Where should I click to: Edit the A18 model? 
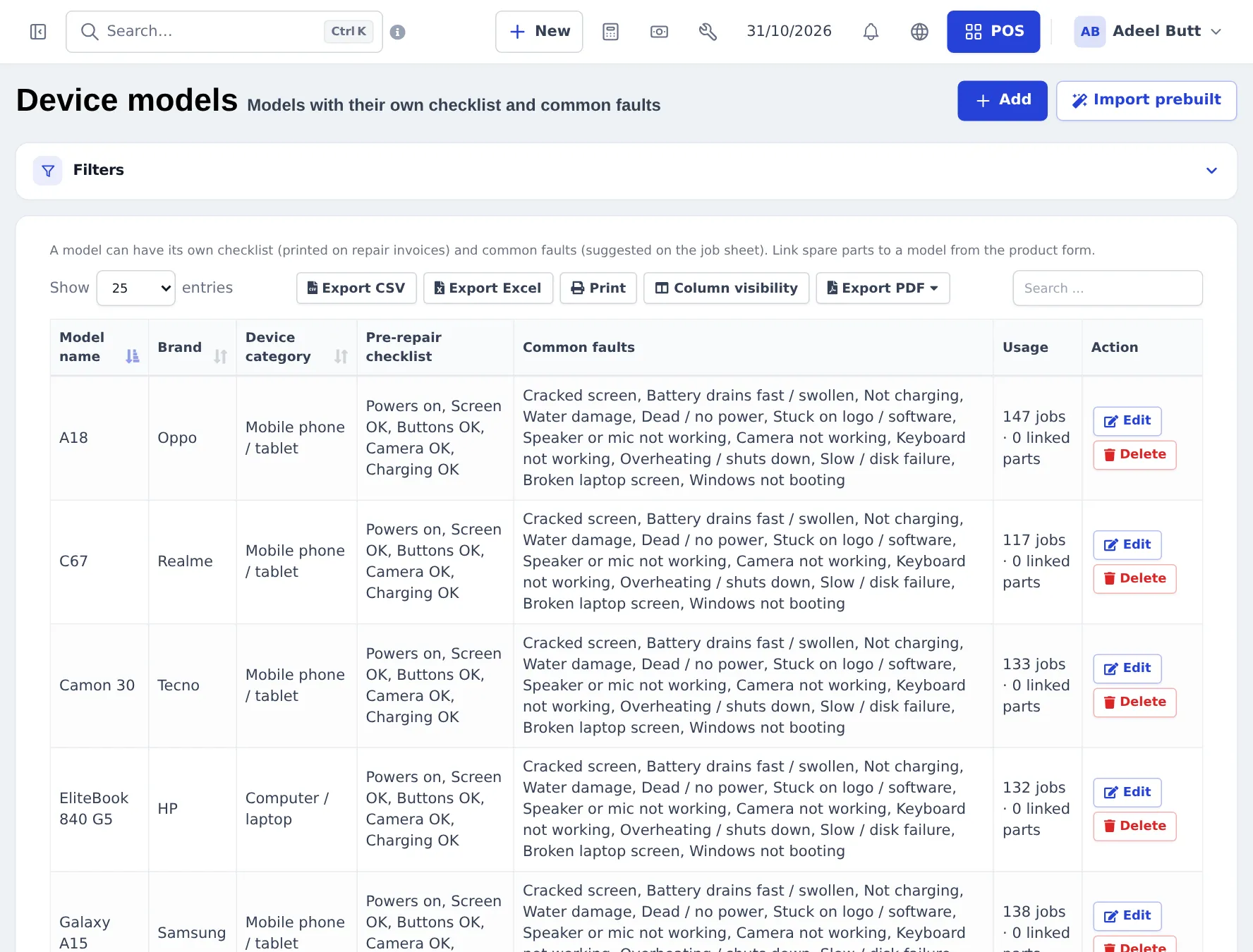point(1127,421)
